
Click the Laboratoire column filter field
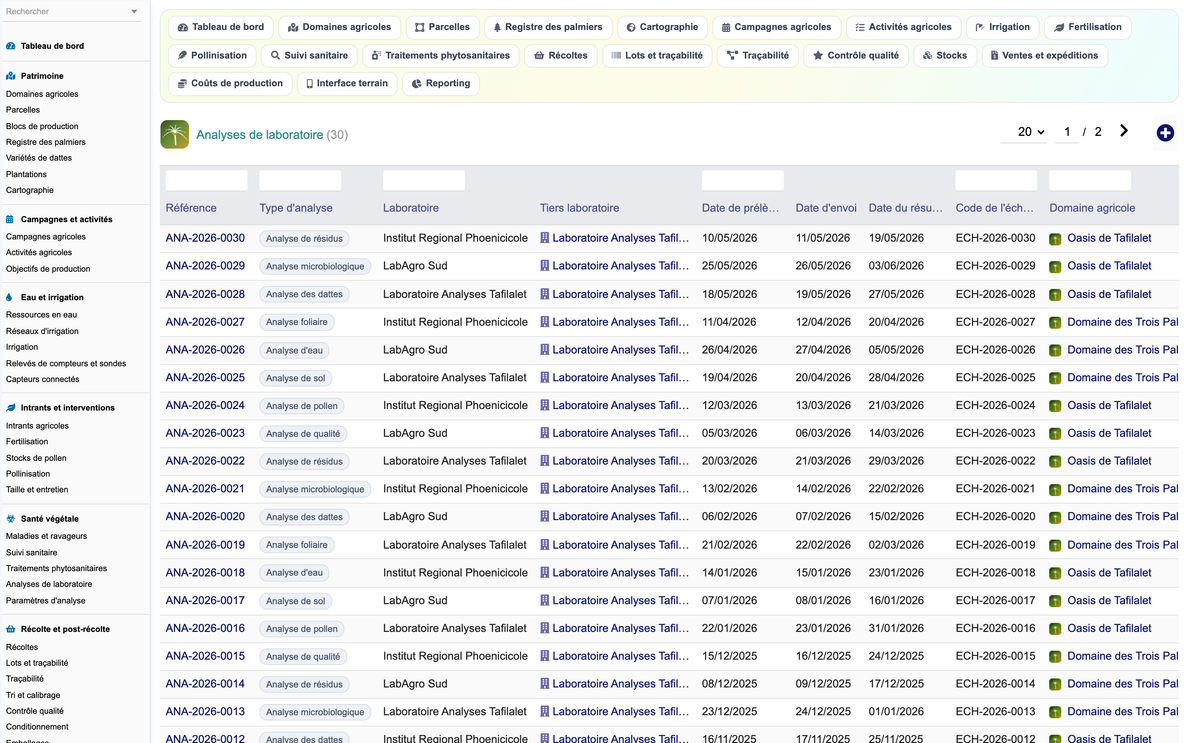tap(424, 180)
